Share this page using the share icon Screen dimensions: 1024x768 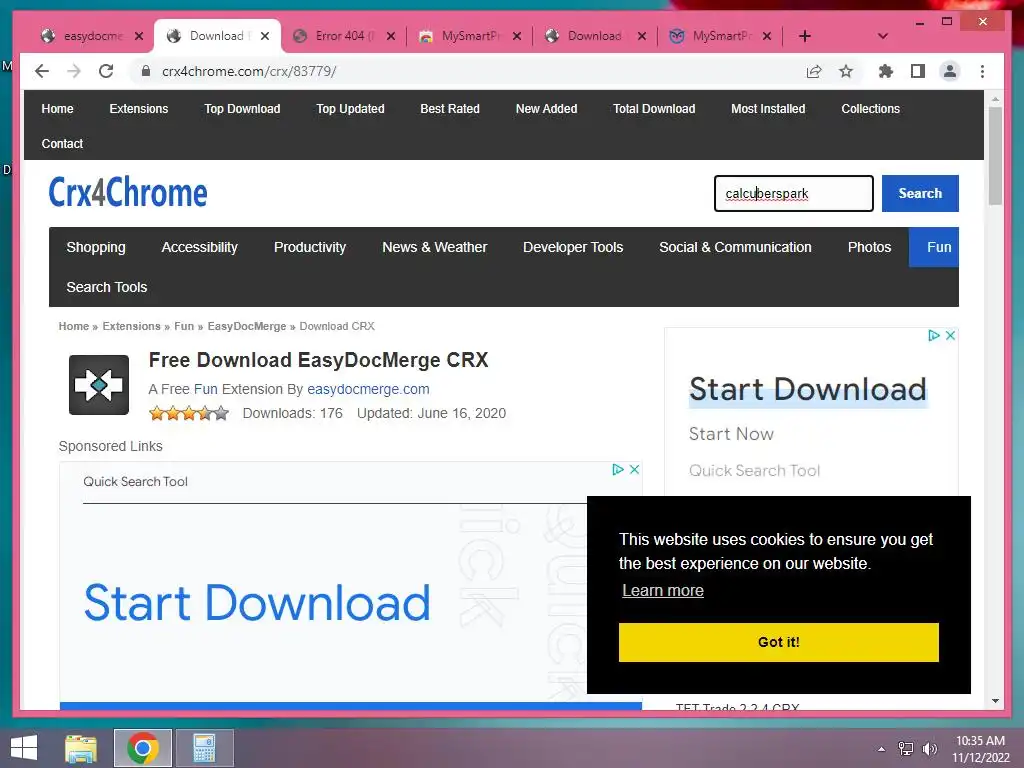(814, 71)
